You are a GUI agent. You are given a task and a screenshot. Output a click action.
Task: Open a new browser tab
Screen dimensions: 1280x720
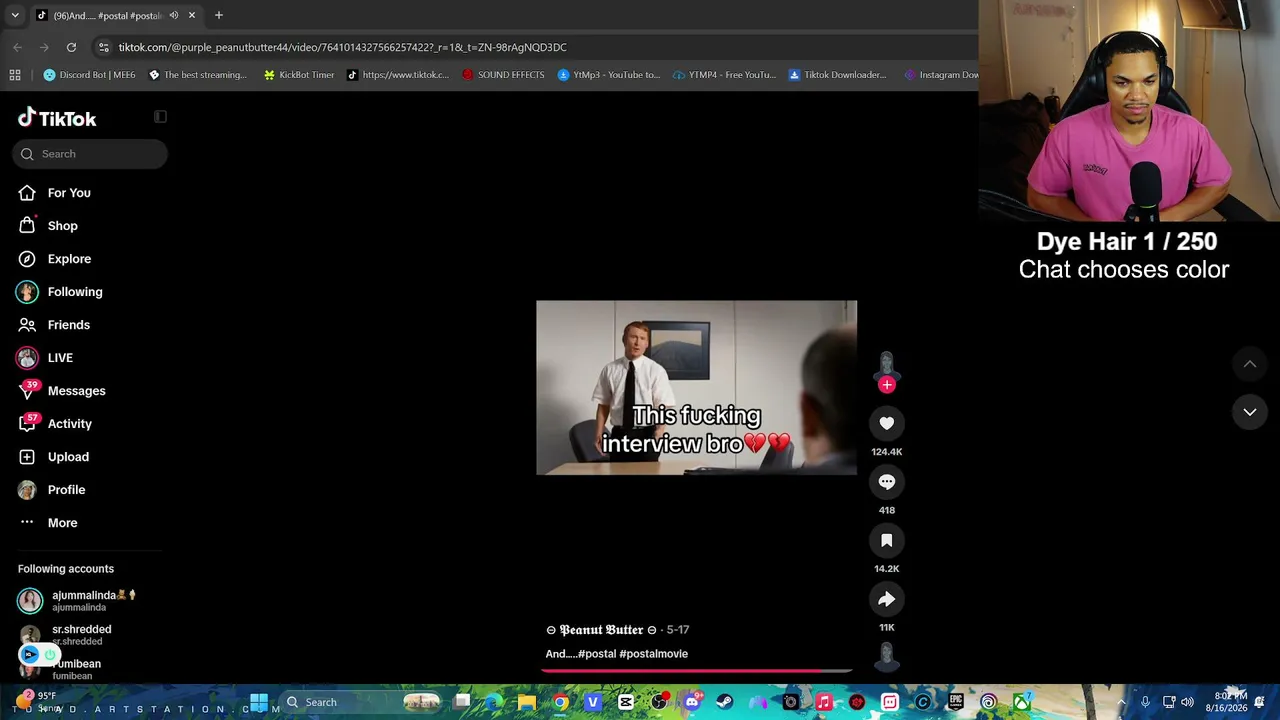(x=219, y=15)
